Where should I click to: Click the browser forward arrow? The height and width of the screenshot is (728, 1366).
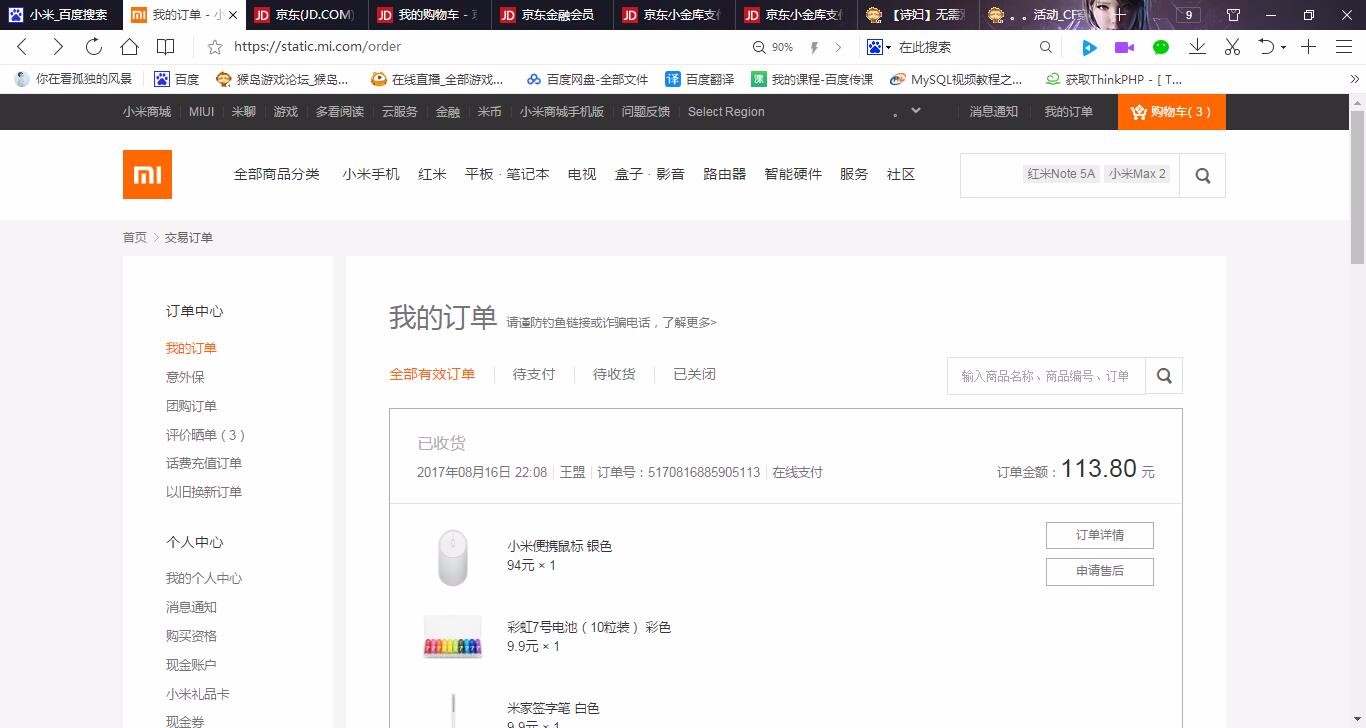coord(58,47)
